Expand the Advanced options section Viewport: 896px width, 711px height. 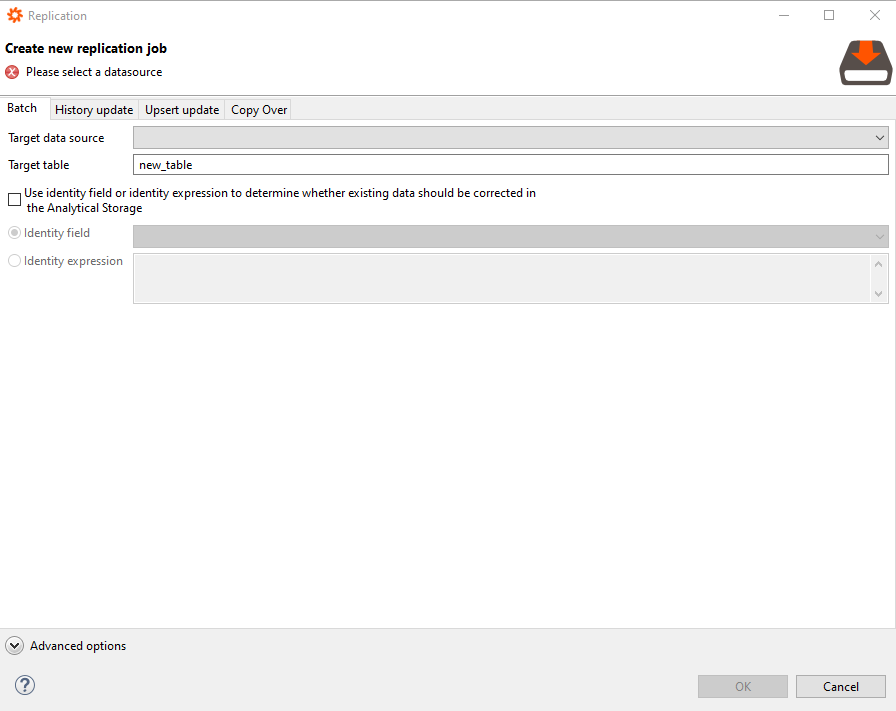point(15,646)
